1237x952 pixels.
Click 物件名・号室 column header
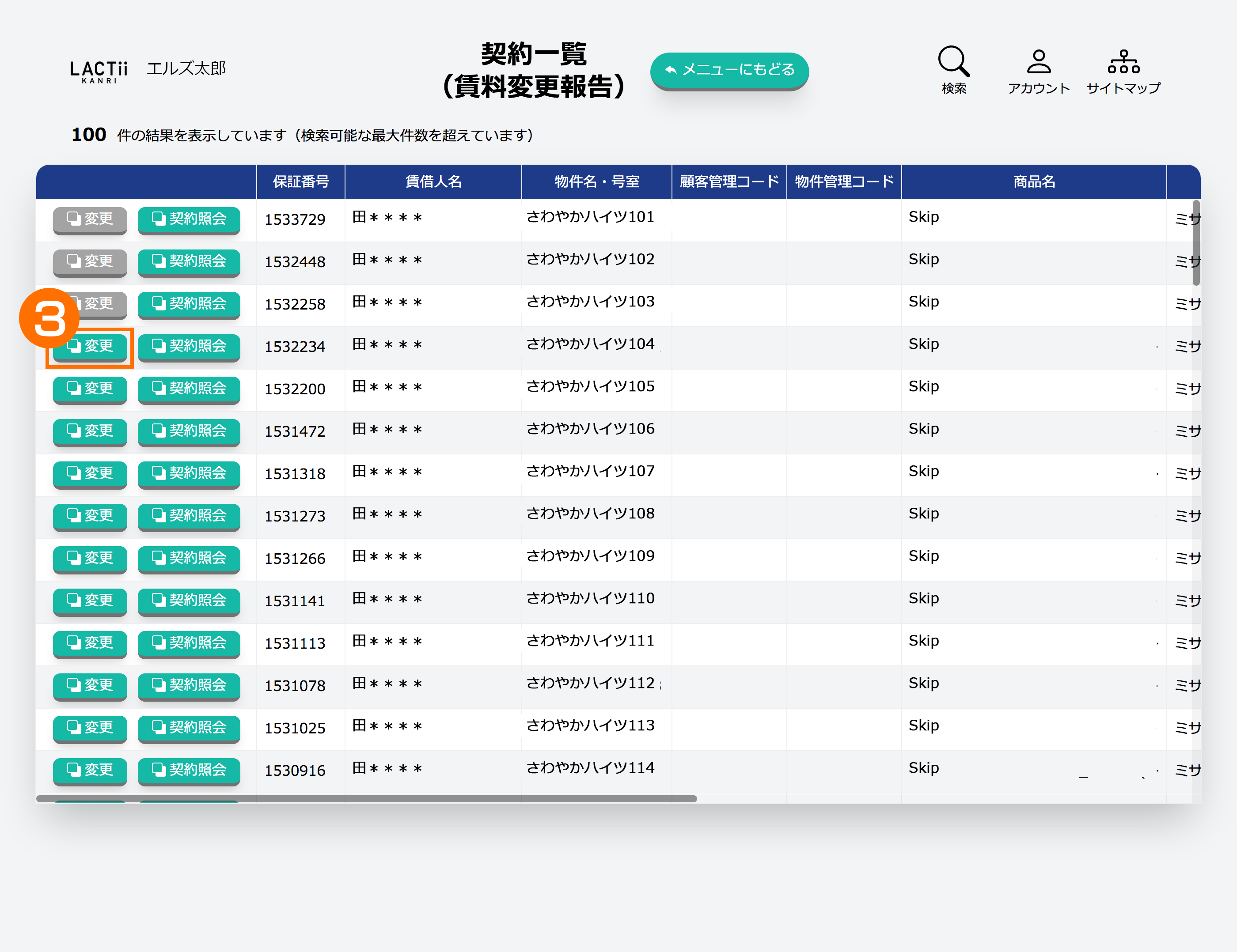click(x=596, y=181)
